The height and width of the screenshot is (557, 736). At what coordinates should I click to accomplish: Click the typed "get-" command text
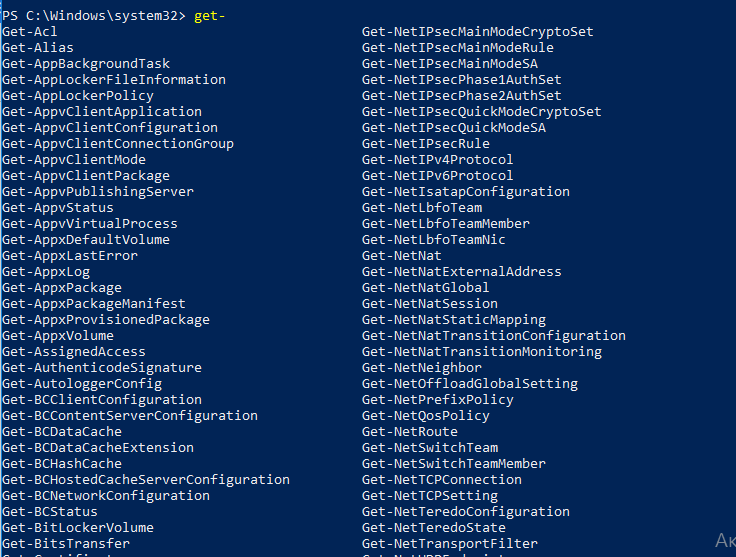pos(209,16)
